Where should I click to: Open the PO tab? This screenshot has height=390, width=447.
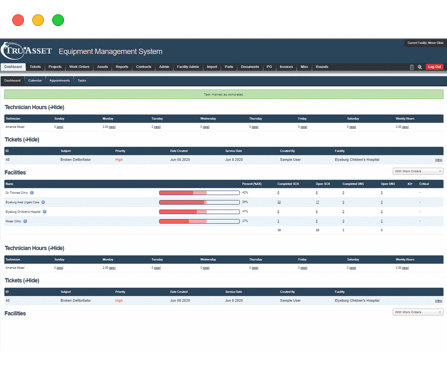pyautogui.click(x=269, y=67)
